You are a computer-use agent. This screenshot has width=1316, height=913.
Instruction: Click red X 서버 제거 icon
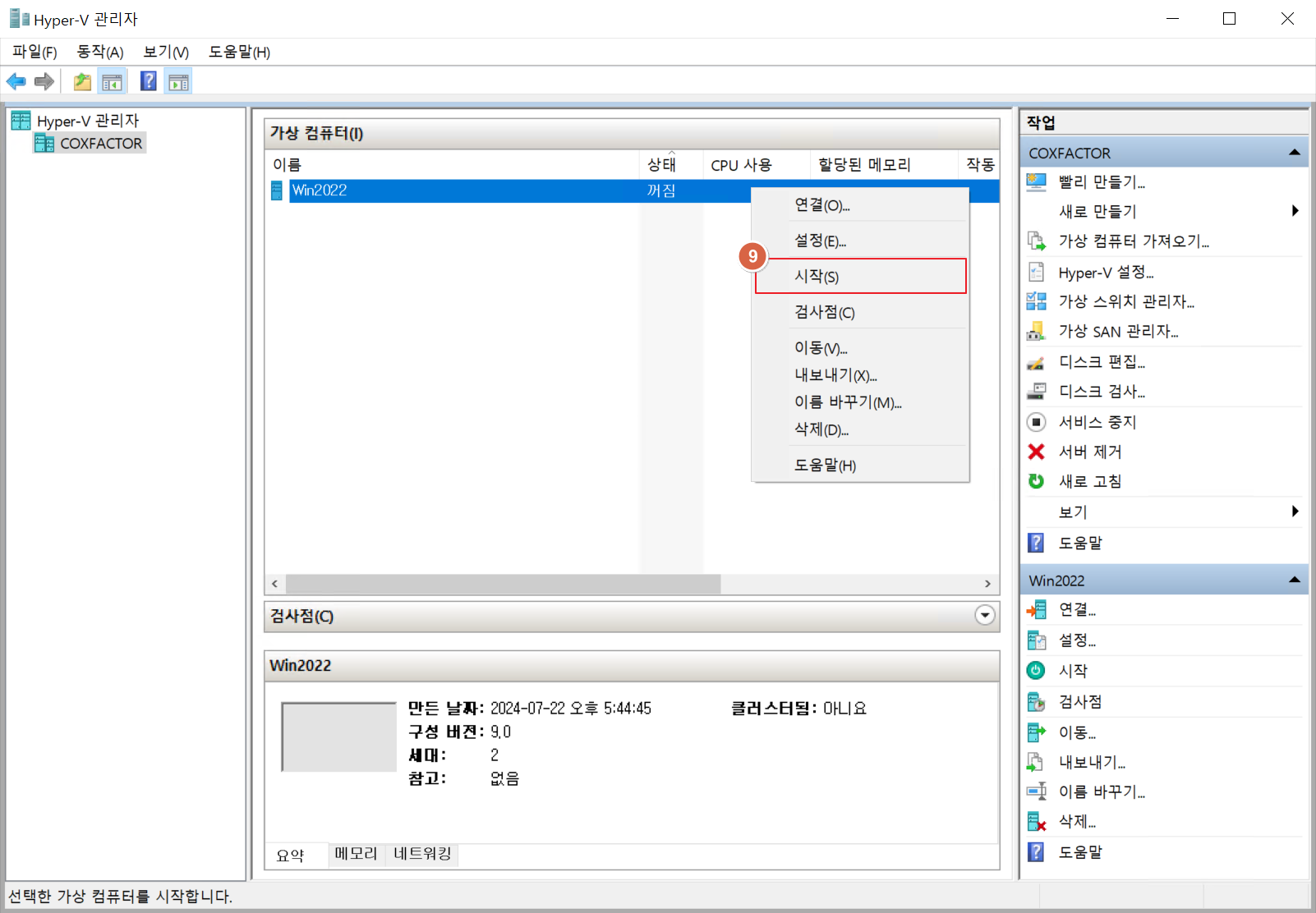pos(1037,452)
